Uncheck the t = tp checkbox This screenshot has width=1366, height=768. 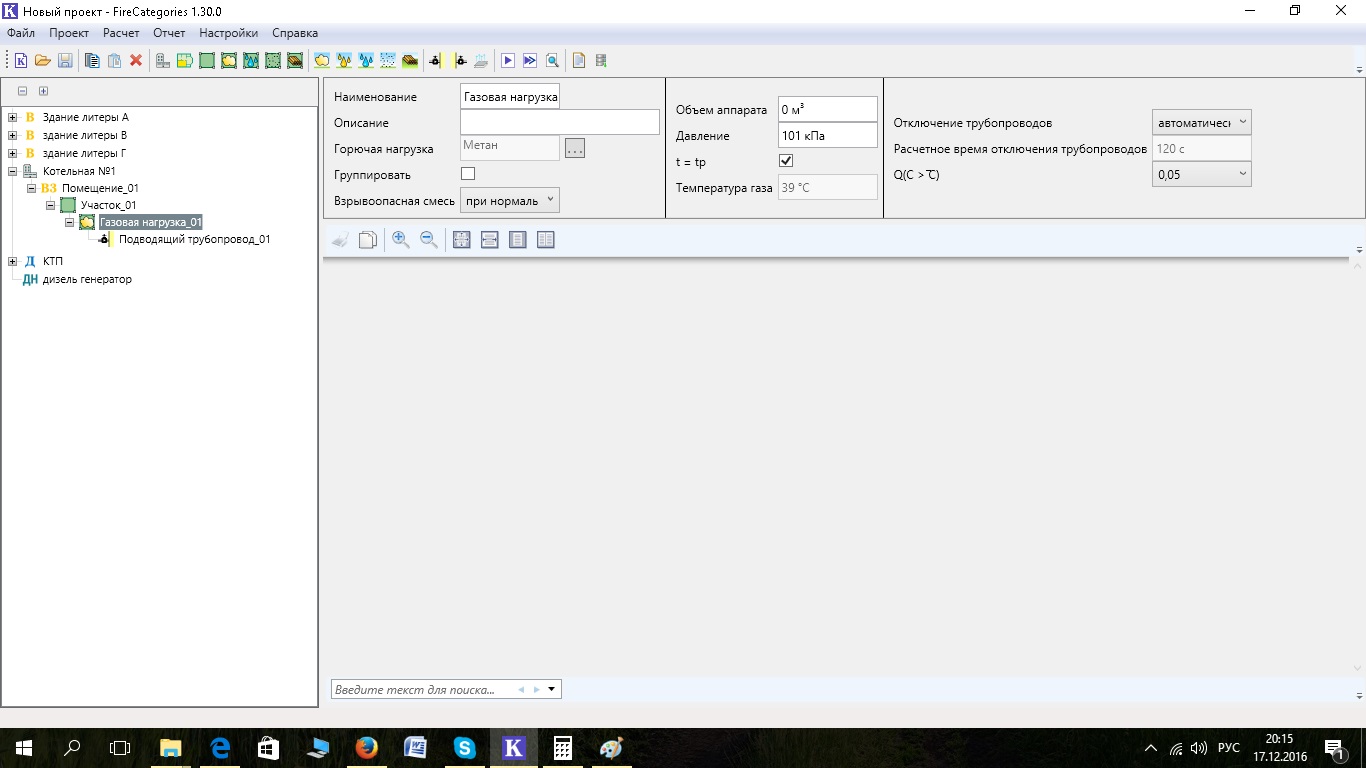[x=785, y=161]
